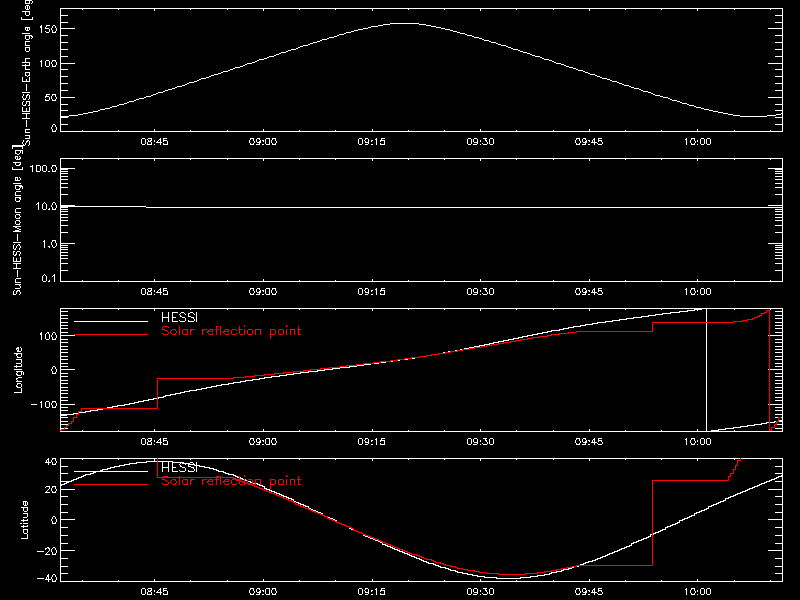This screenshot has width=800, height=600.
Task: Click 09:15 time label under Longitude plot
Action: [x=371, y=442]
